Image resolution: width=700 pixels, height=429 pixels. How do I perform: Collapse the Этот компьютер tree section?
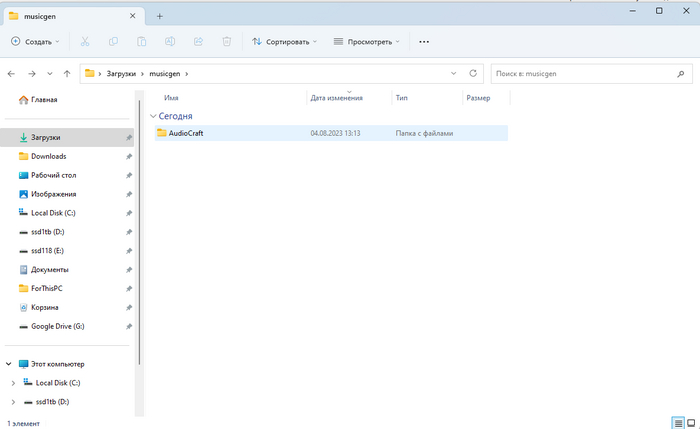[x=8, y=364]
